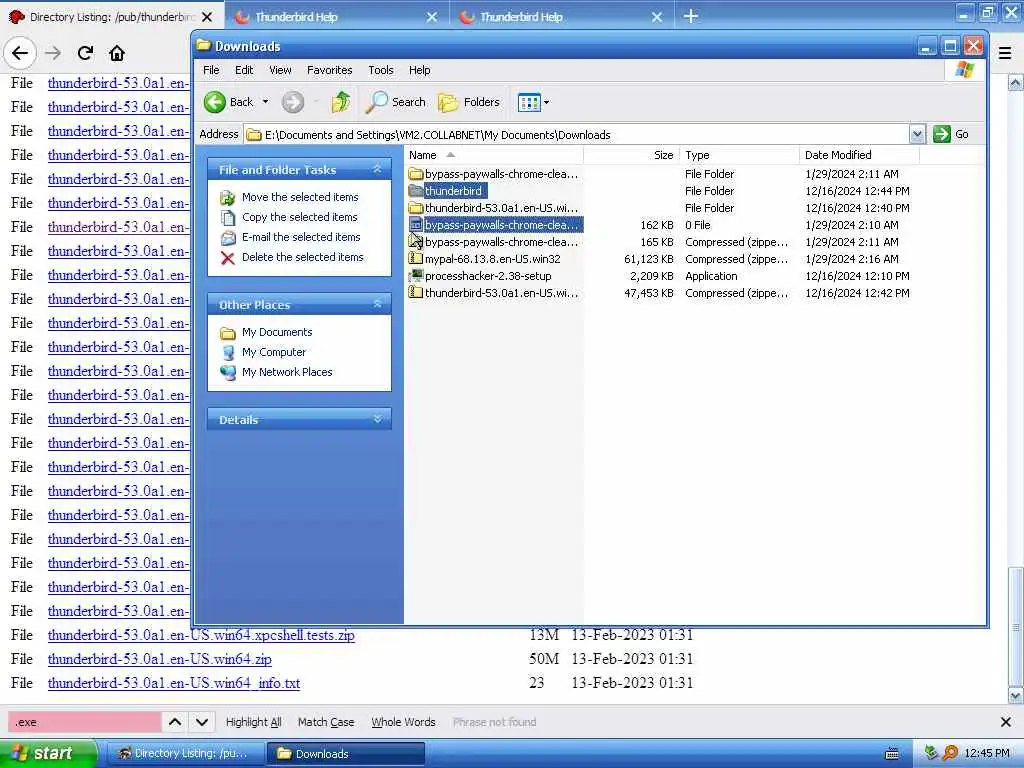
Task: Click the Up folder toolbar icon
Action: 340,102
